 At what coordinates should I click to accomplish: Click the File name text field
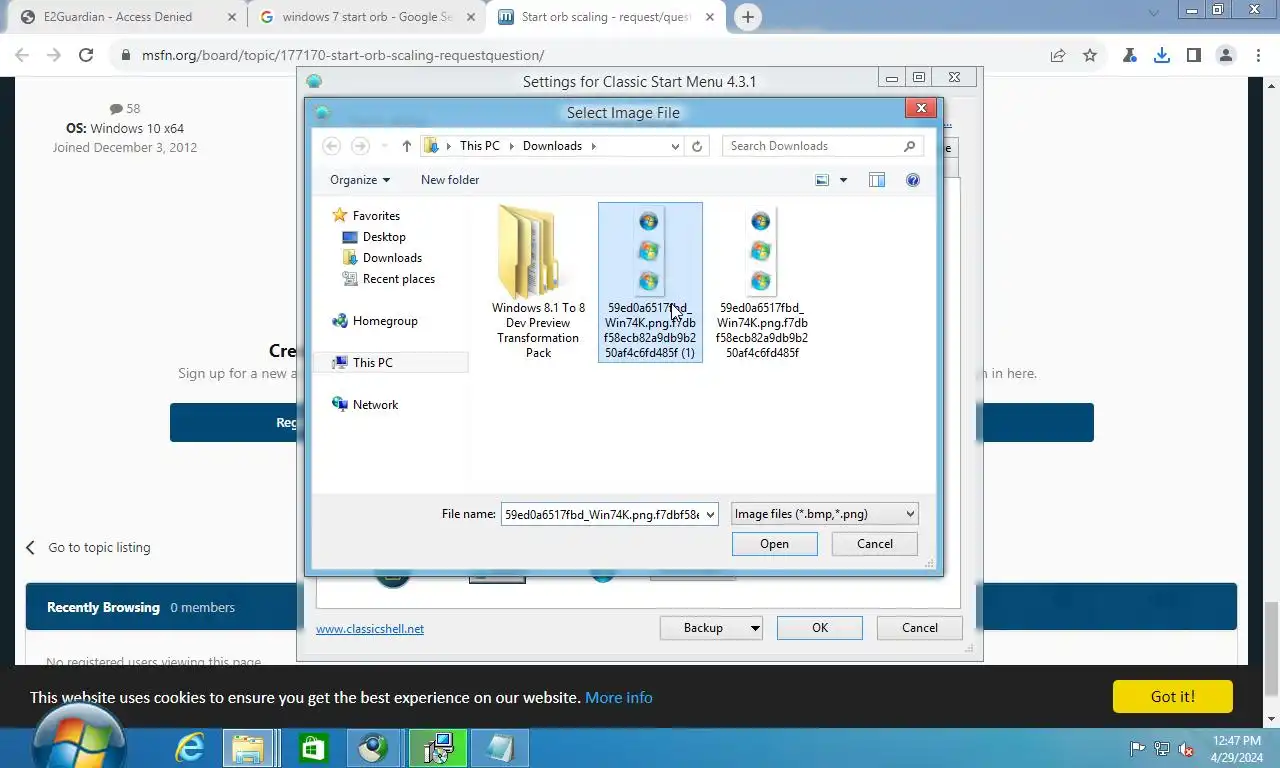click(x=602, y=514)
